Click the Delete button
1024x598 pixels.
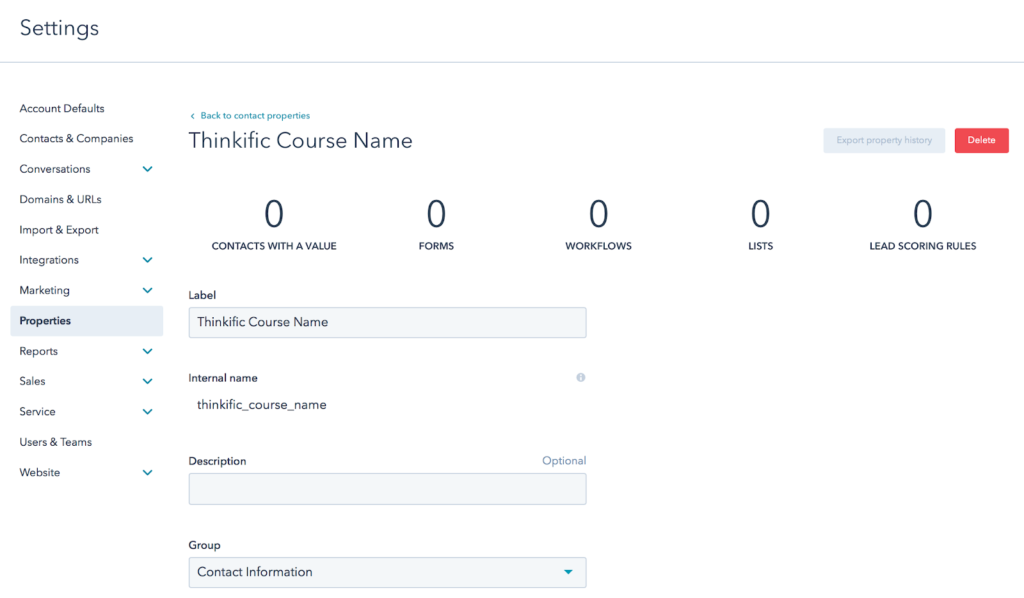click(982, 140)
